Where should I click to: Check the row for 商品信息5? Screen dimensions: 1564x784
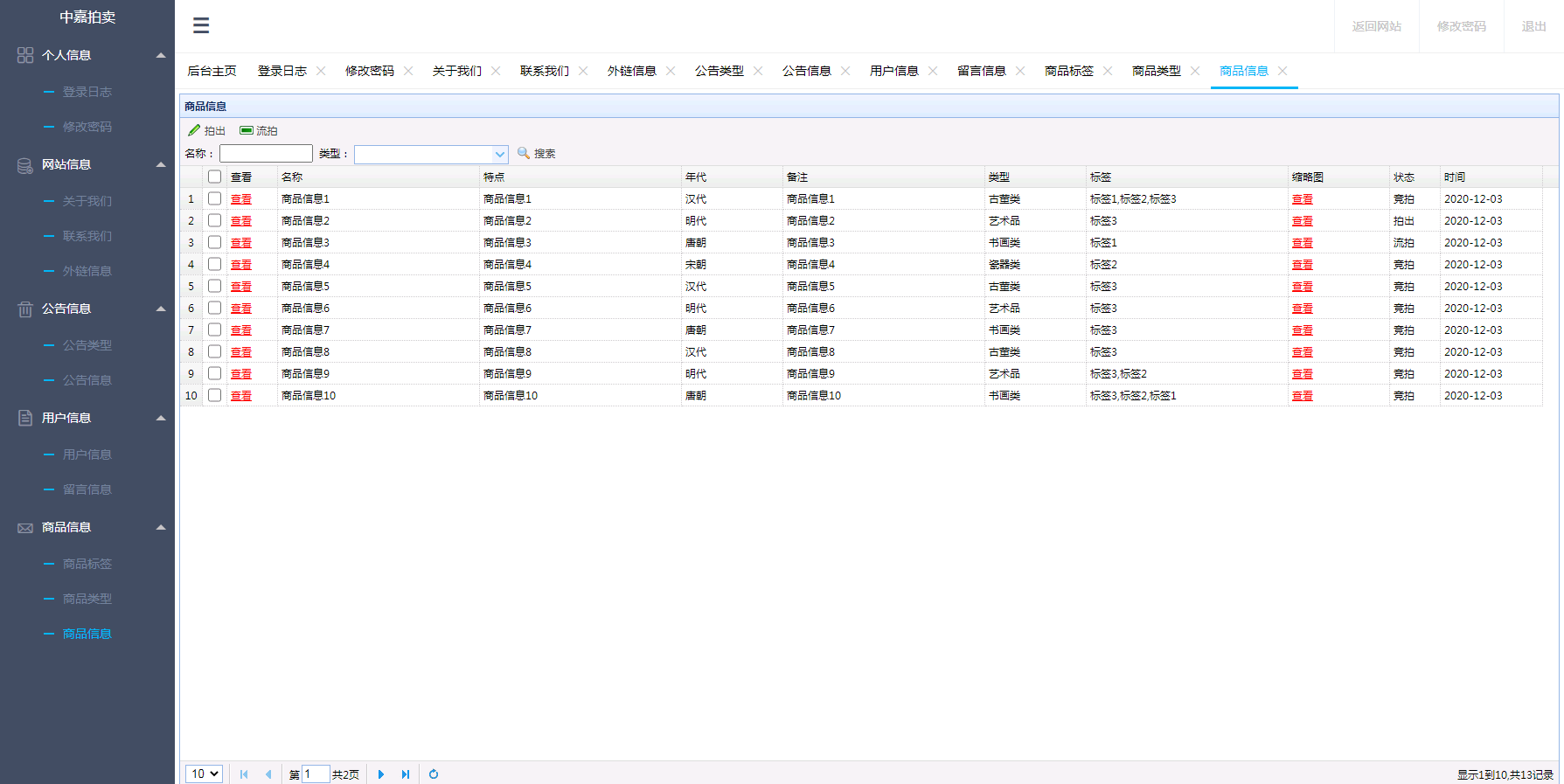[x=214, y=286]
